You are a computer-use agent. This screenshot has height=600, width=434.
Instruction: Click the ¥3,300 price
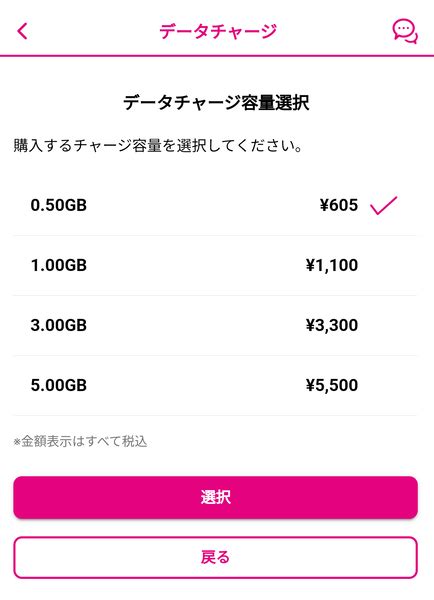pyautogui.click(x=332, y=326)
